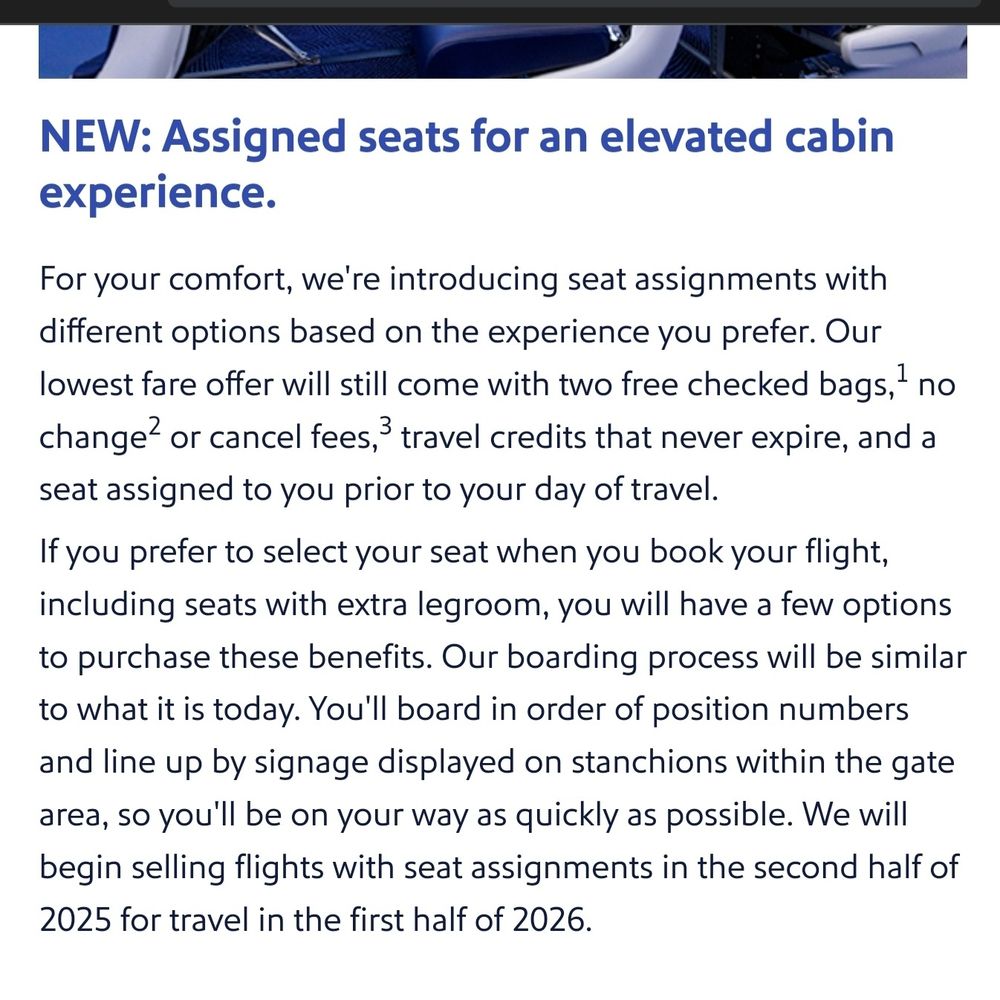Open footnote 2 next to 'change'
This screenshot has height=1000, width=1000.
coord(155,425)
